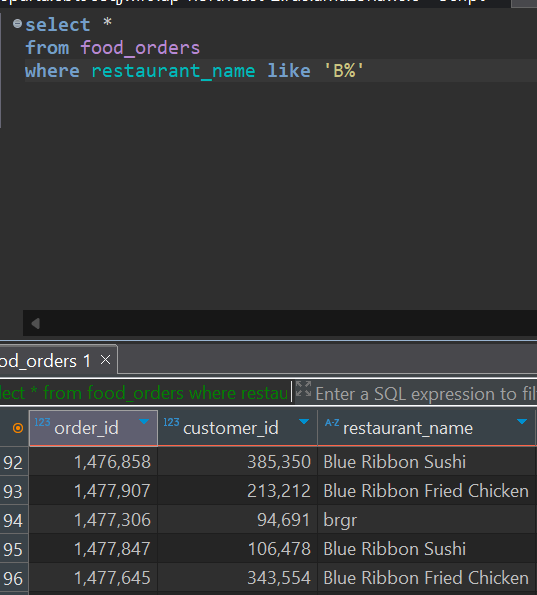Click the A-Z type icon on restaurant_name
The width and height of the screenshot is (537, 595).
(x=332, y=422)
